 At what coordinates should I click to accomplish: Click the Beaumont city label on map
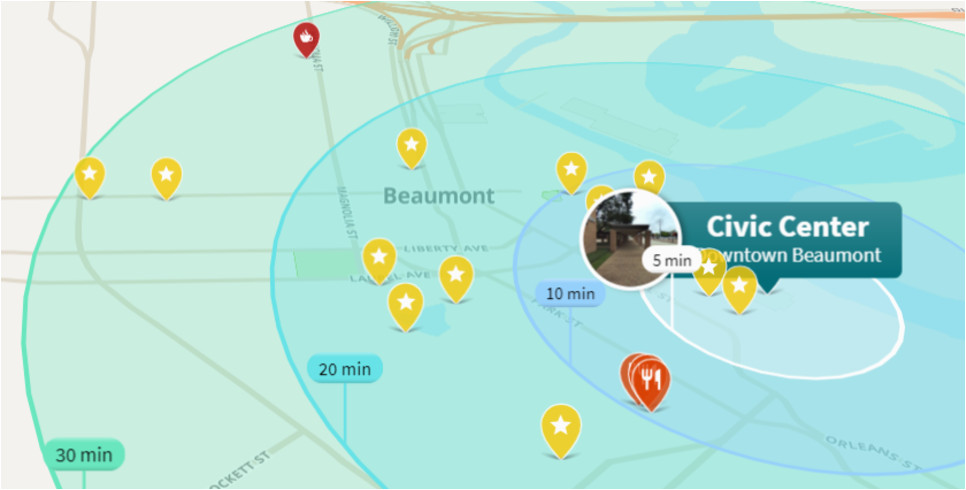pos(439,196)
